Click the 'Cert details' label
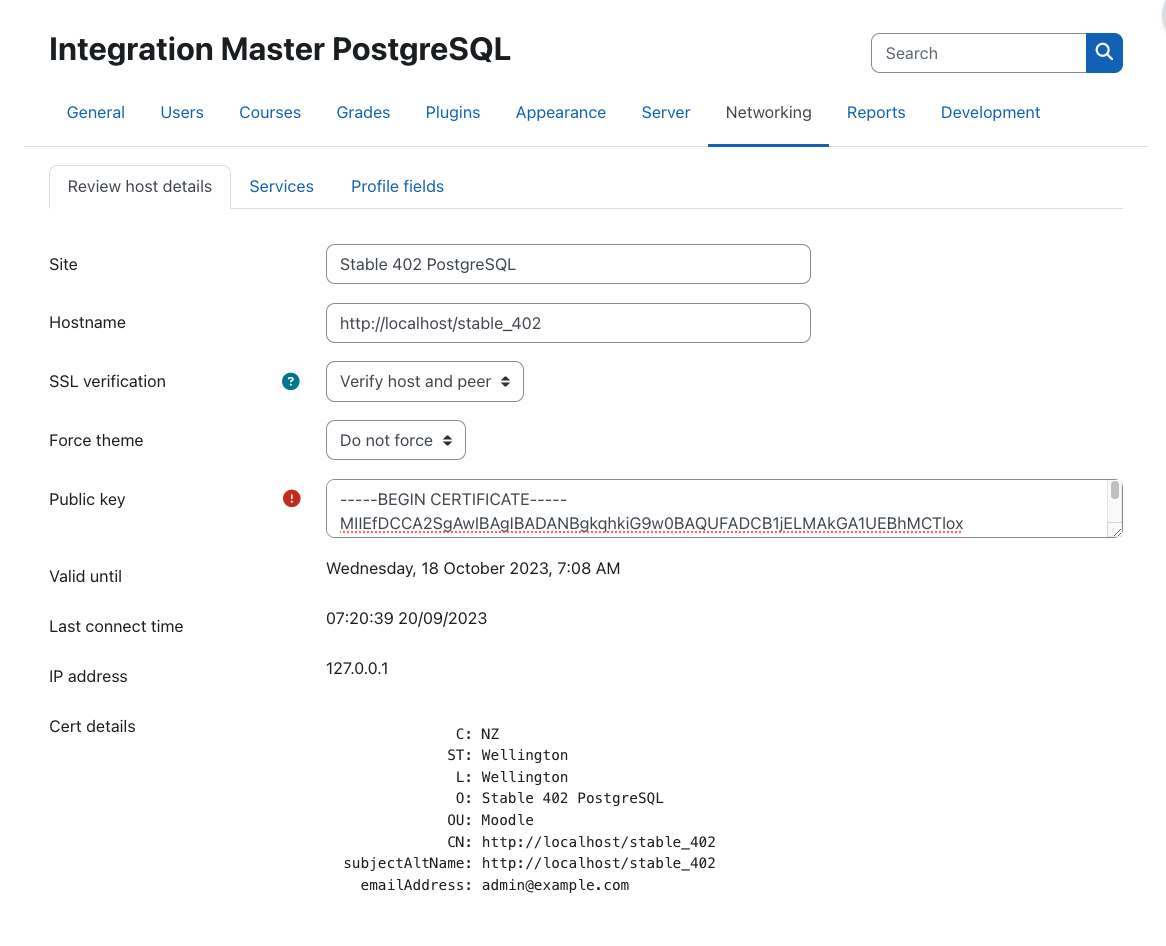This screenshot has height=946, width=1166. 92,727
